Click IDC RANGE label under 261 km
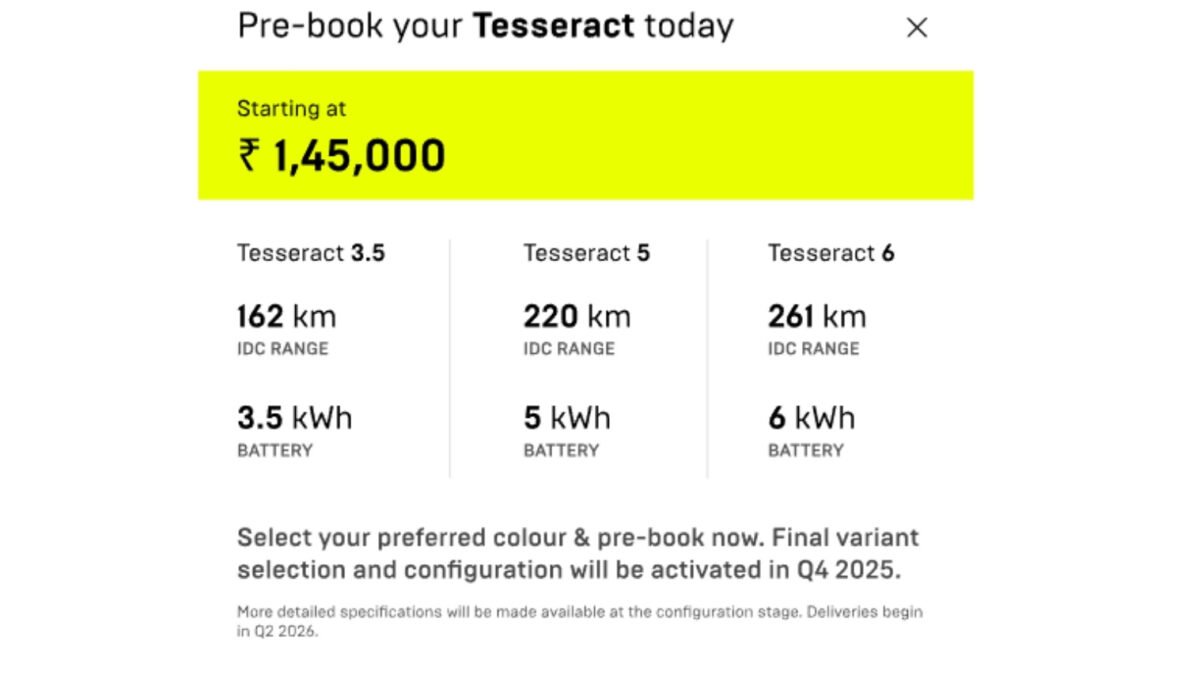Viewport: 1200px width, 675px height. click(813, 349)
